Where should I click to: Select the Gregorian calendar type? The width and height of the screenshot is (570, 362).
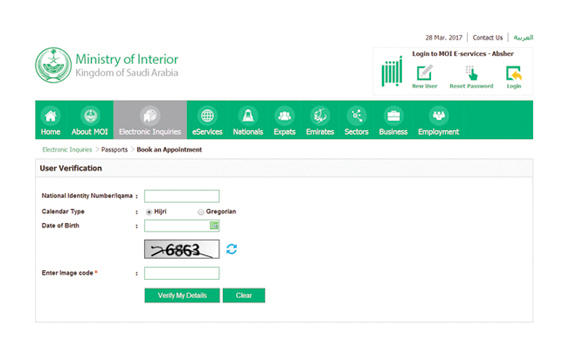[x=201, y=212]
